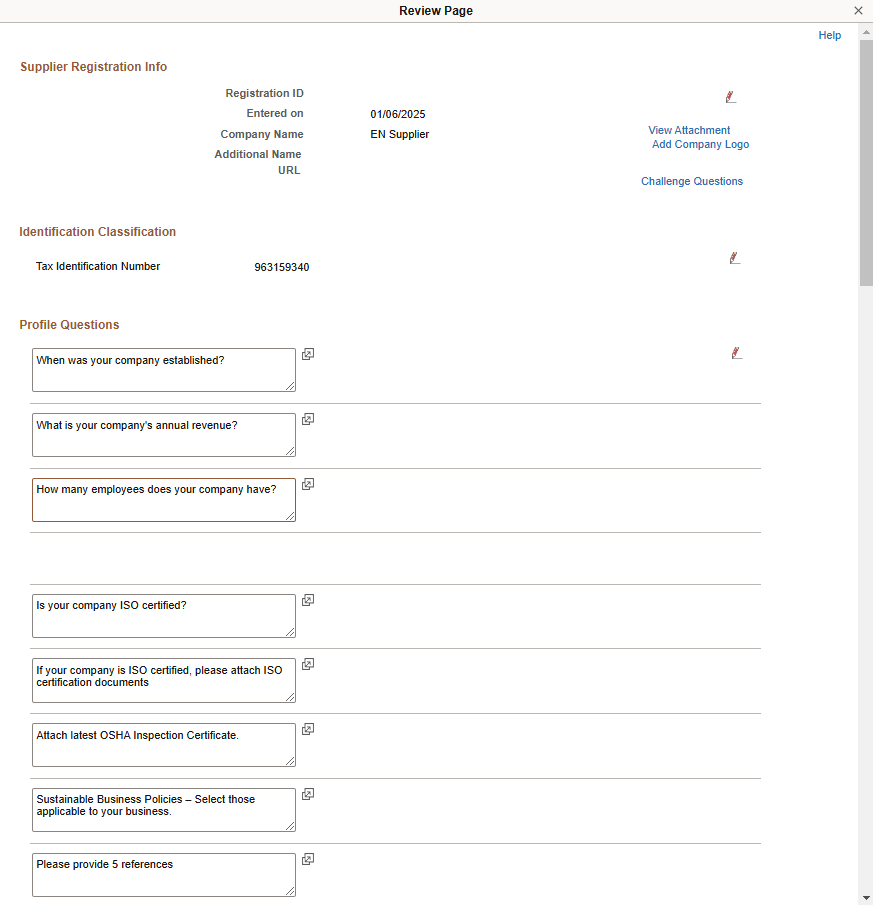873x905 pixels.
Task: Click the scrollbar up arrow
Action: tap(865, 32)
